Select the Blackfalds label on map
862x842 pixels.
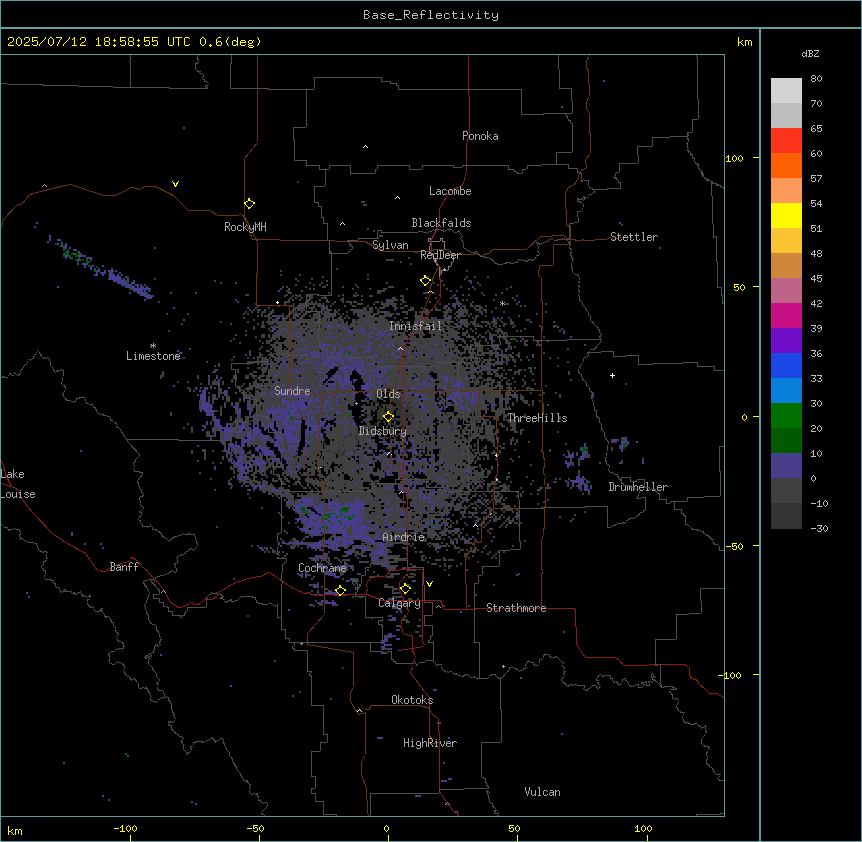[x=441, y=223]
